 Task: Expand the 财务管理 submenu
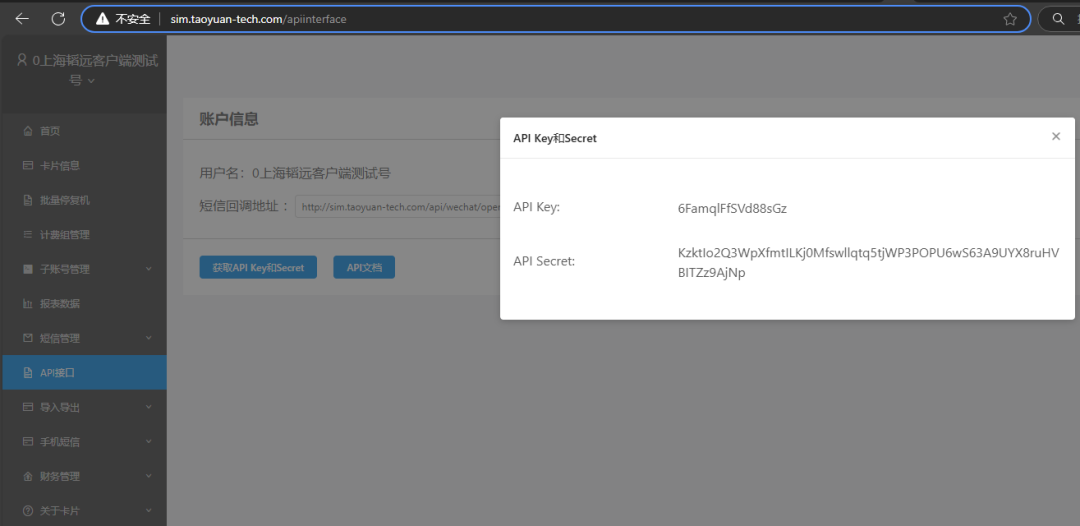click(148, 477)
